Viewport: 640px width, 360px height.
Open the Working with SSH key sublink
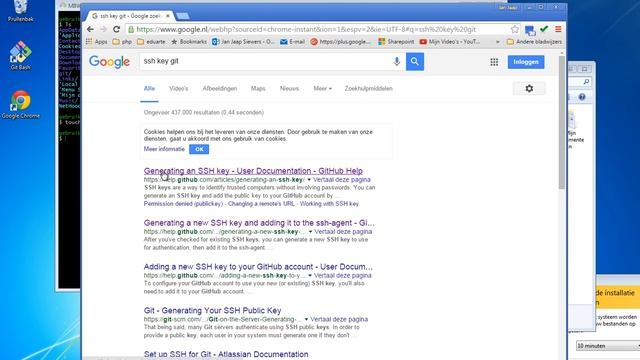pos(329,204)
